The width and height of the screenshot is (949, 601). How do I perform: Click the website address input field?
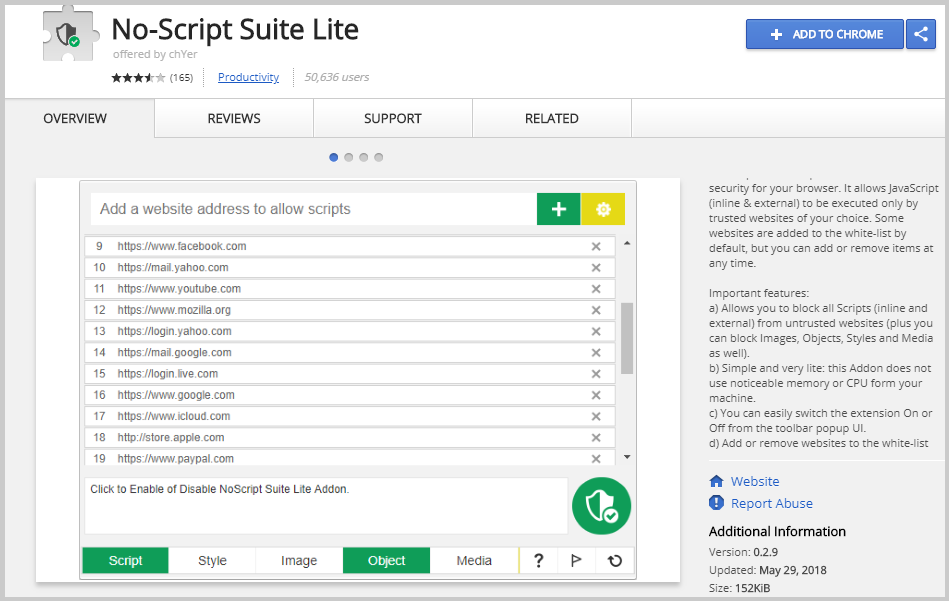click(x=314, y=209)
